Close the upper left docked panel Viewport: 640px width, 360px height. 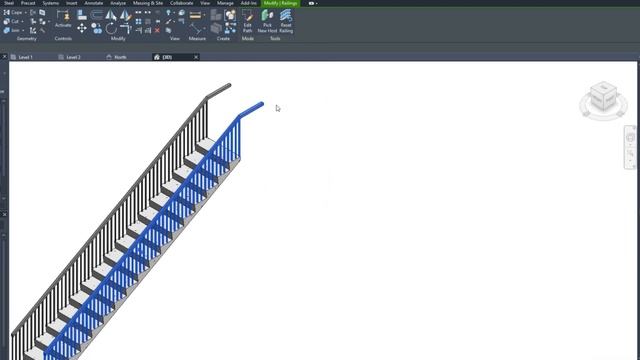pyautogui.click(x=4, y=57)
